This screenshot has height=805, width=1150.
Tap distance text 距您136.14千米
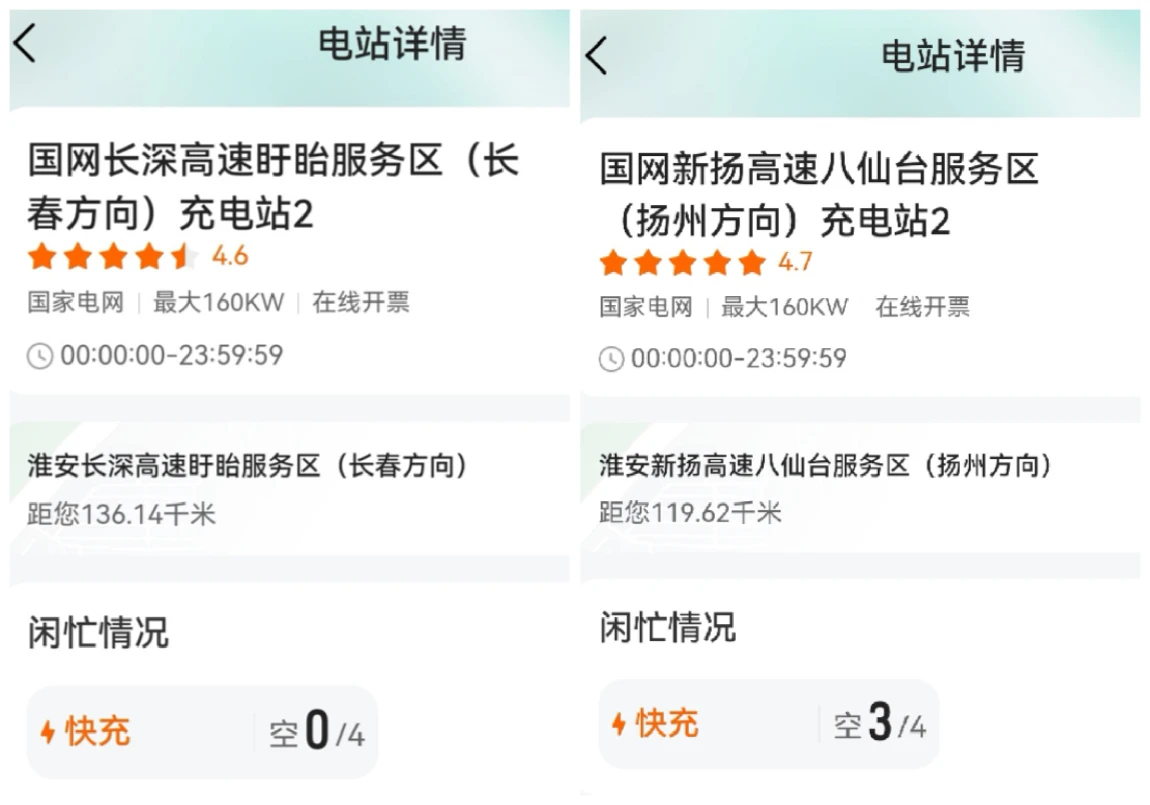121,515
